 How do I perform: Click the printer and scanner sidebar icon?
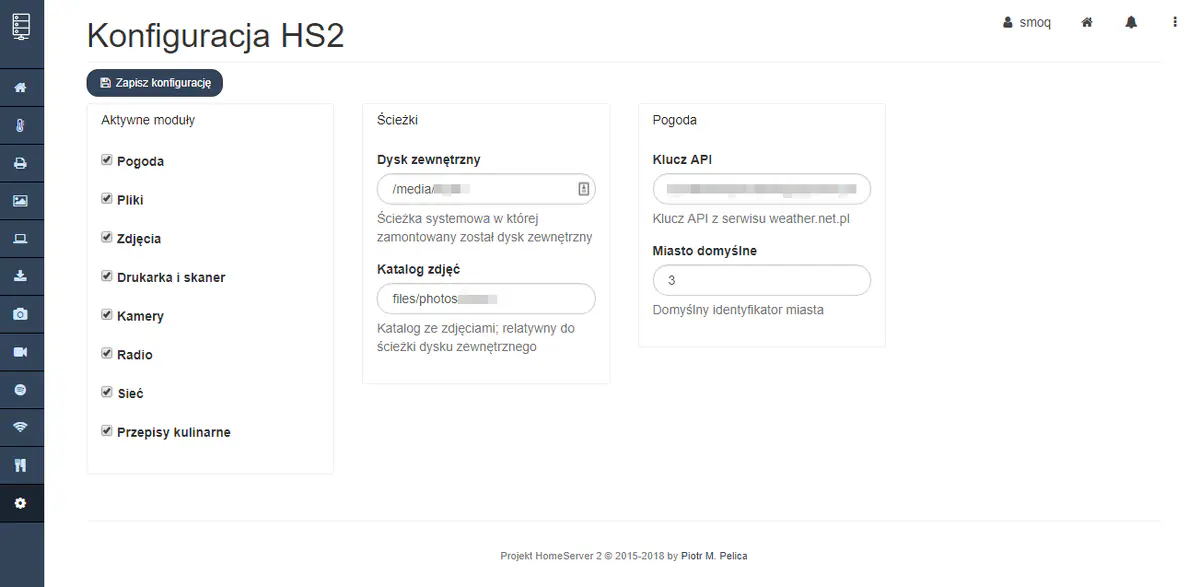click(20, 163)
